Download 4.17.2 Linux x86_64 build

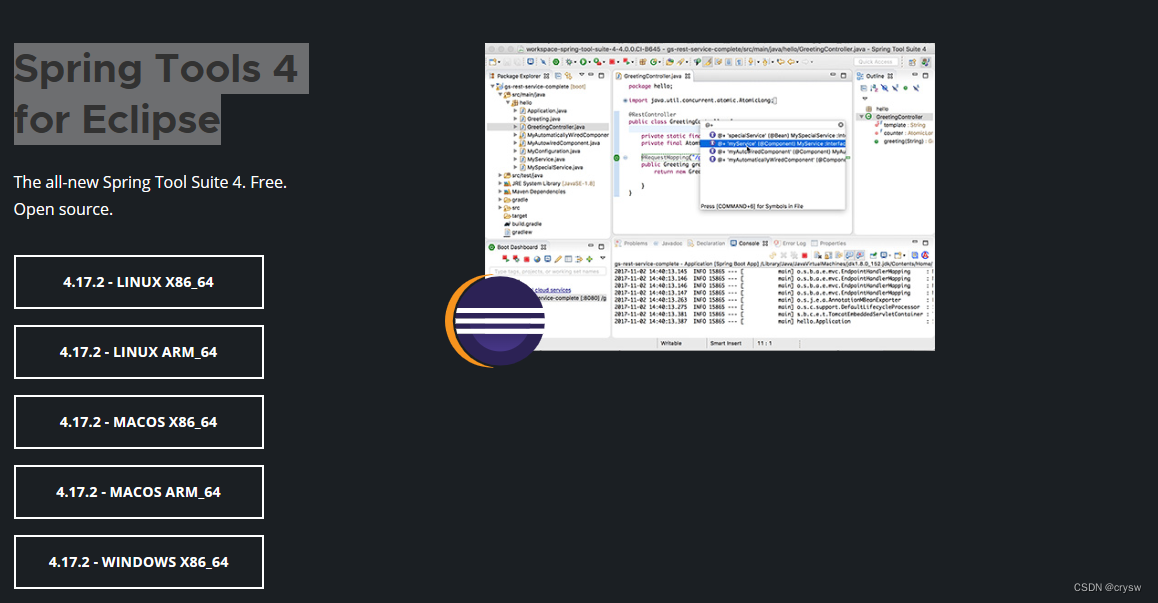click(139, 282)
